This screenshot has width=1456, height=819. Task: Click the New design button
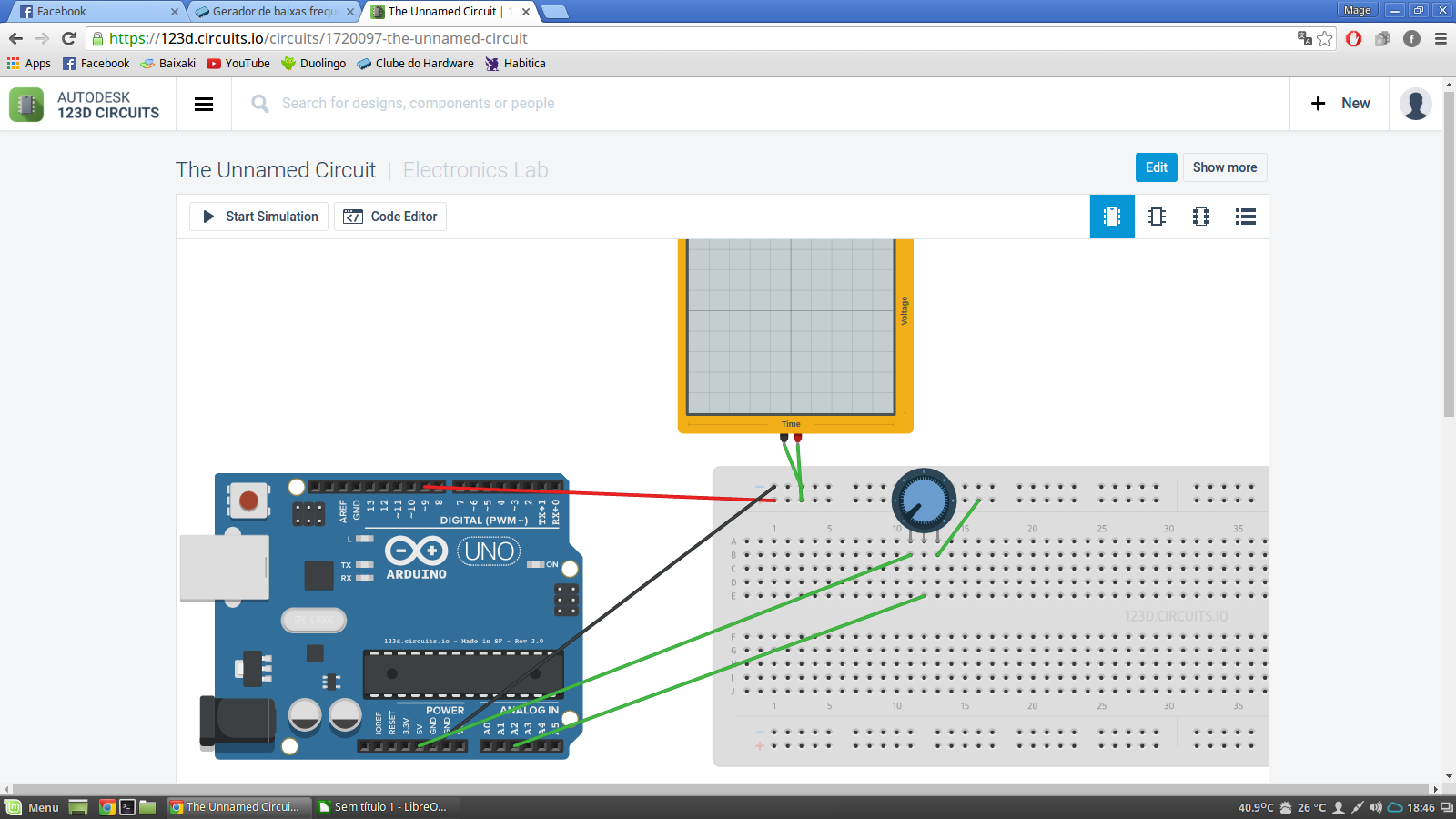[1340, 104]
